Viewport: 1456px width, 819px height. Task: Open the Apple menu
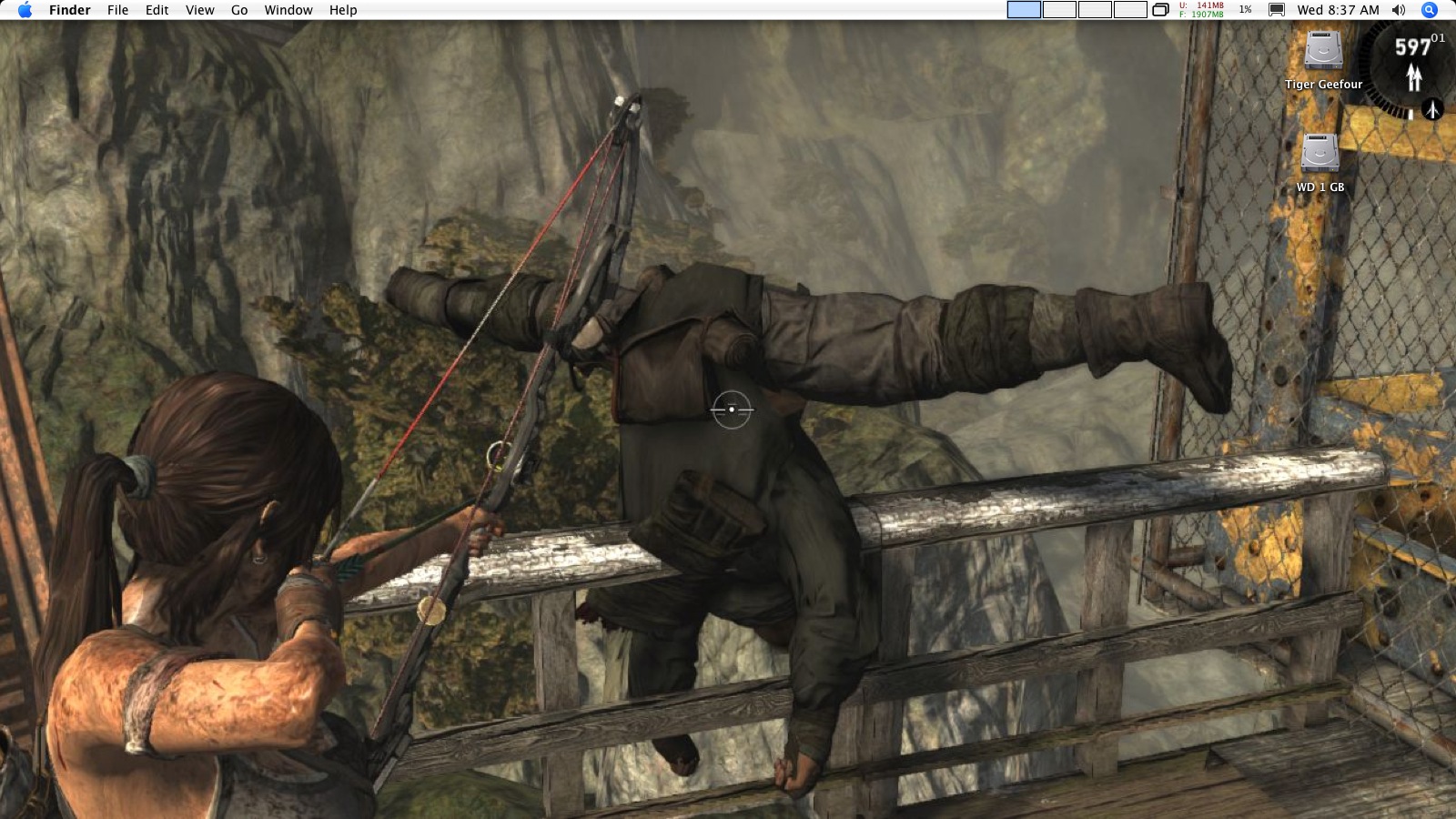click(25, 10)
